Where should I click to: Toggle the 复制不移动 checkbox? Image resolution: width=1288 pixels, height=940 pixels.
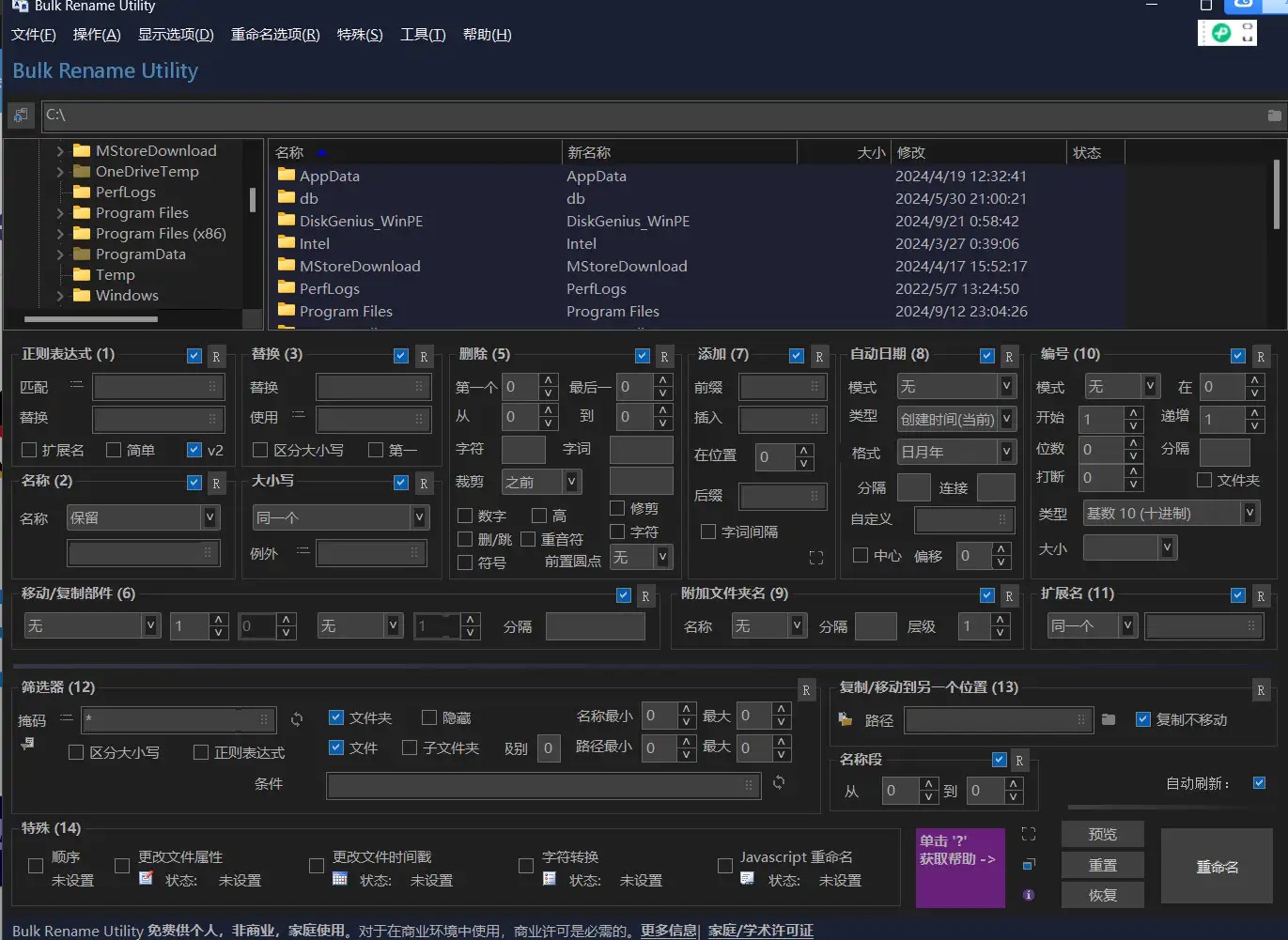(1143, 719)
